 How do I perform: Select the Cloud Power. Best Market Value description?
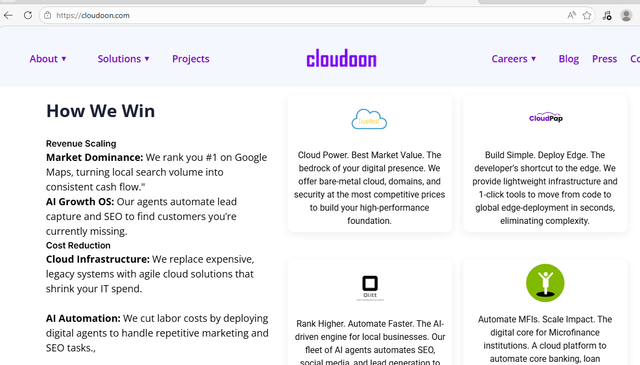(x=369, y=188)
